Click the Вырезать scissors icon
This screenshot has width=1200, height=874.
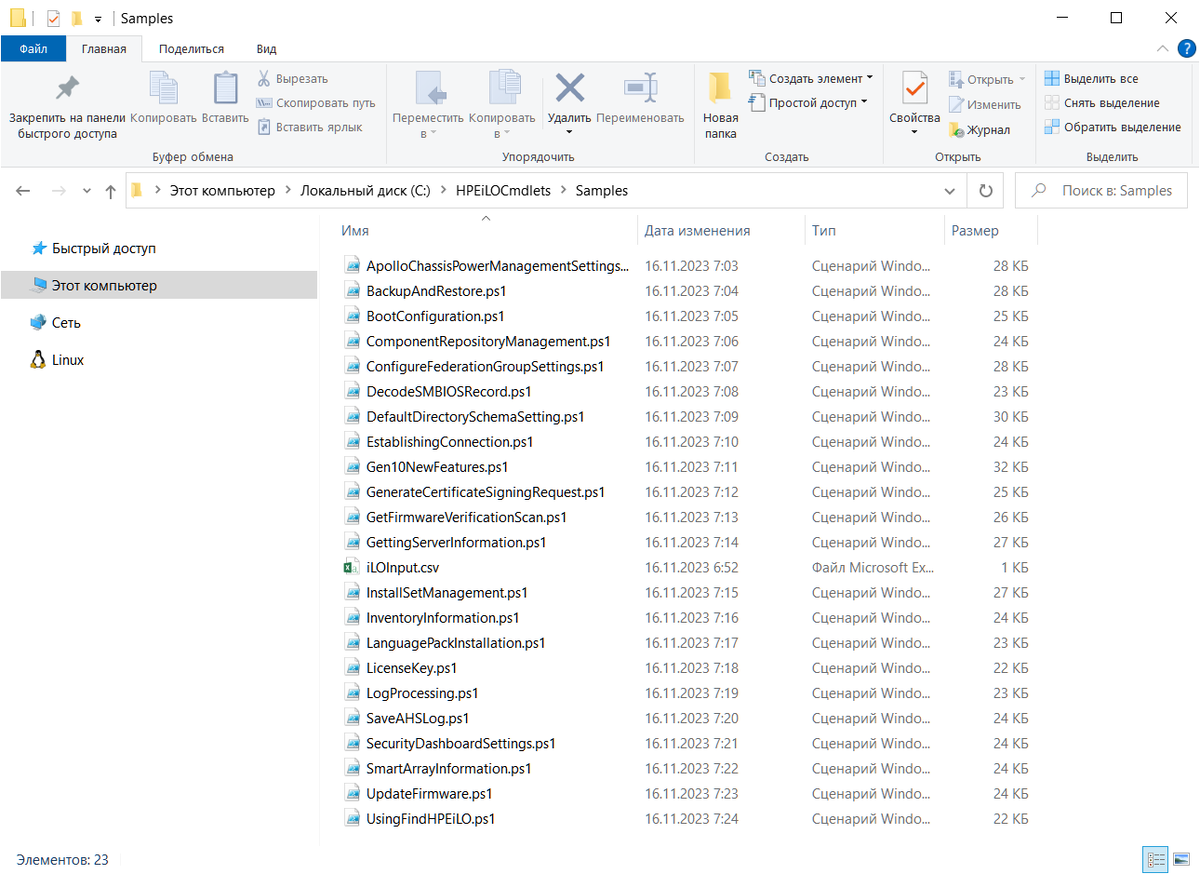point(264,79)
